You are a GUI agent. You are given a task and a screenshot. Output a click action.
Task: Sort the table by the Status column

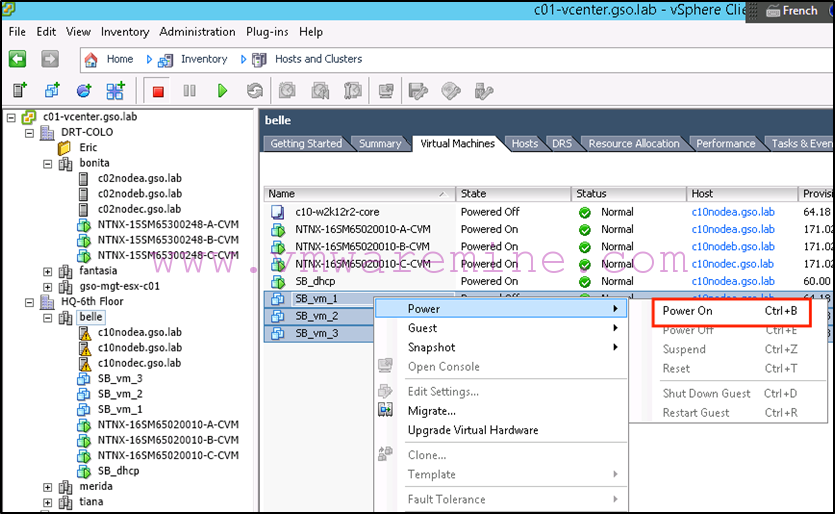[x=629, y=194]
